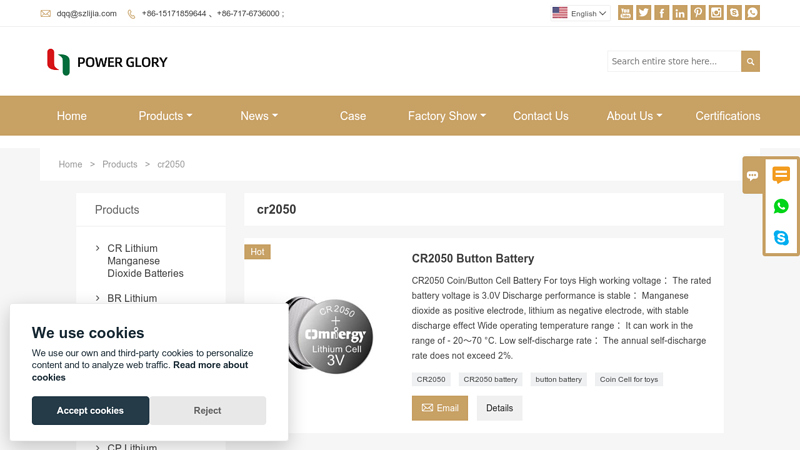The width and height of the screenshot is (800, 450).
Task: Open WhatsApp chat in side widget
Action: click(781, 206)
